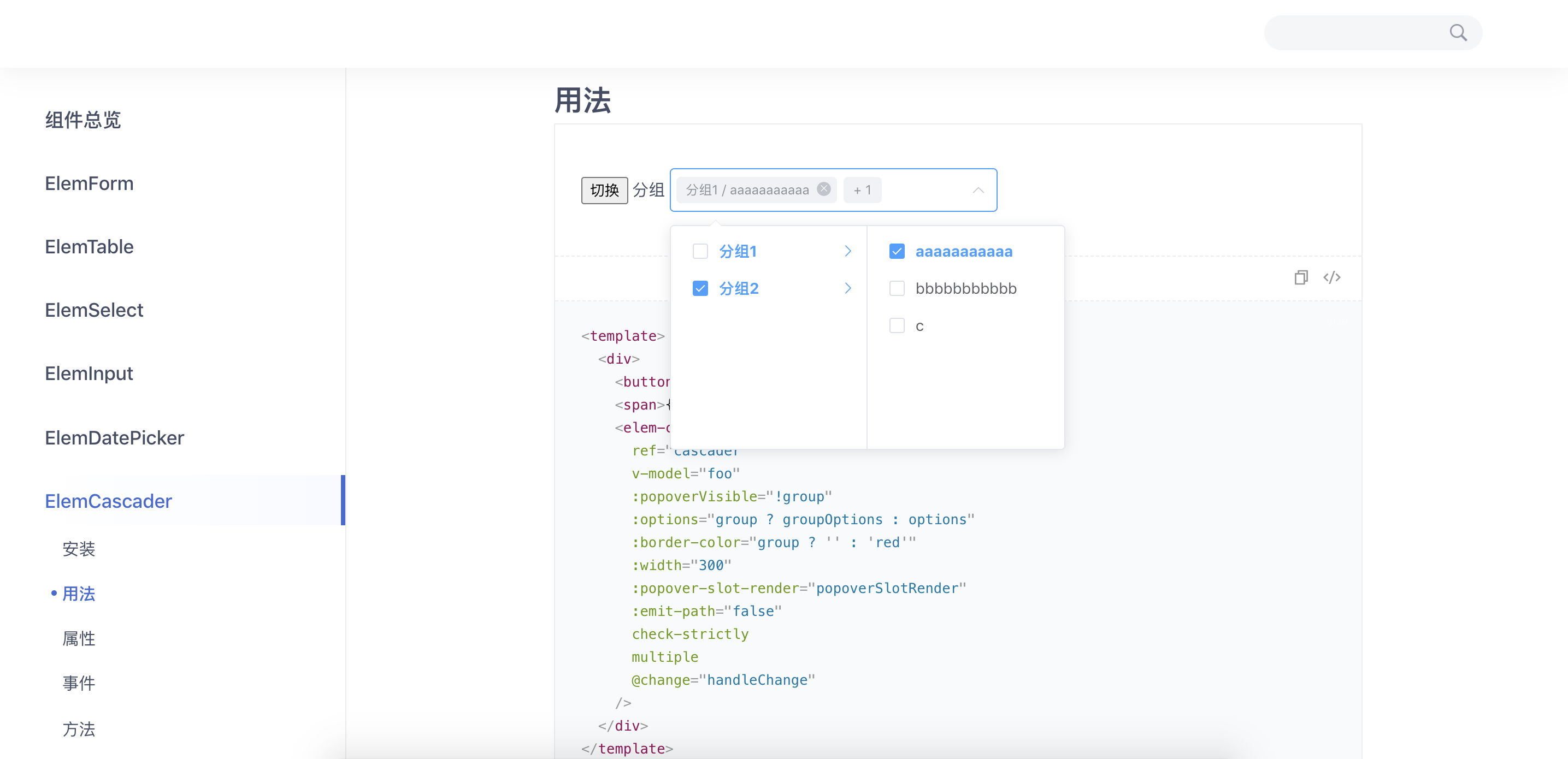Check the bbbbbbbbbbb checkbox

897,288
